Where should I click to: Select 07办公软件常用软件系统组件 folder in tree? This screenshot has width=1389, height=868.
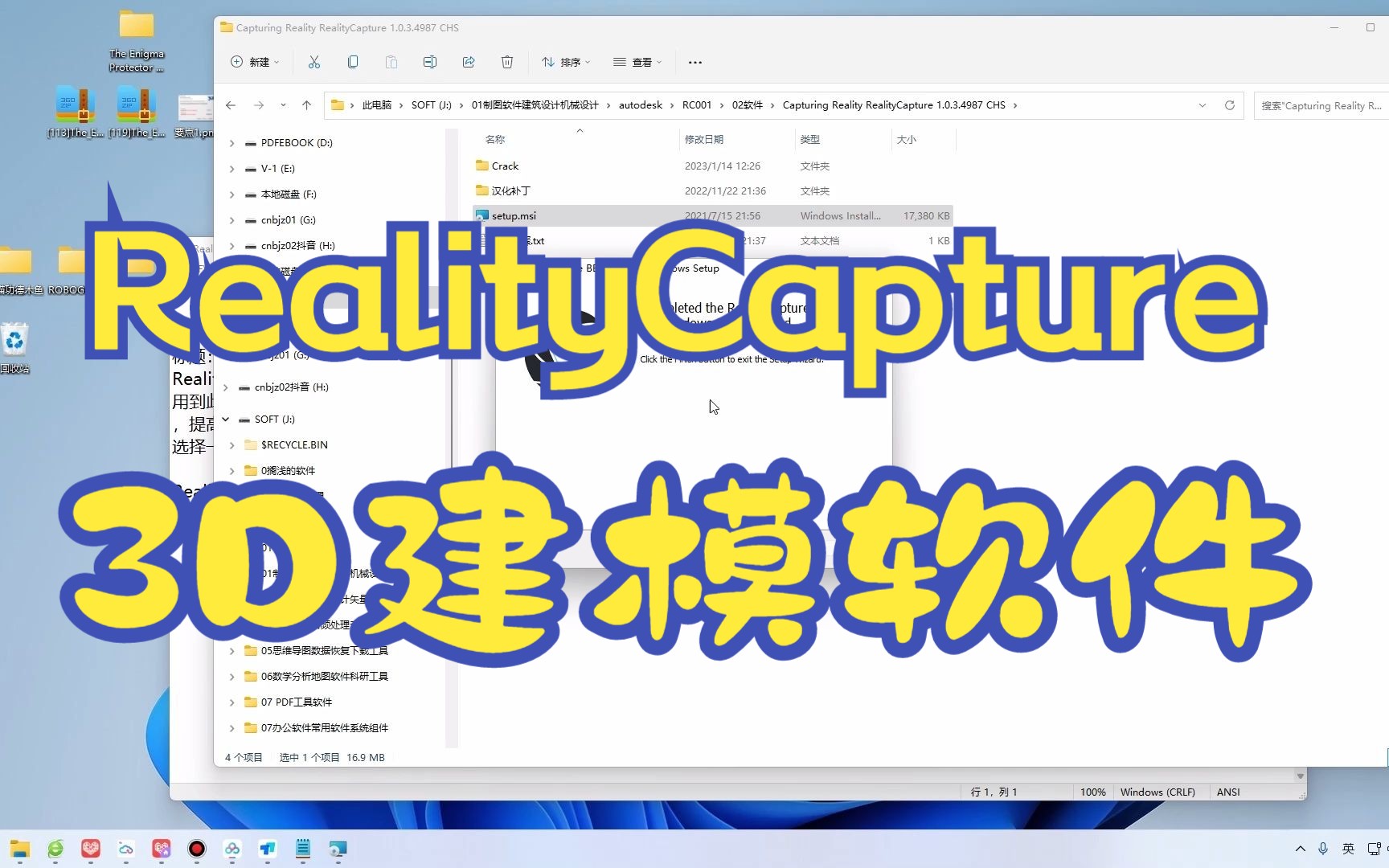[325, 728]
